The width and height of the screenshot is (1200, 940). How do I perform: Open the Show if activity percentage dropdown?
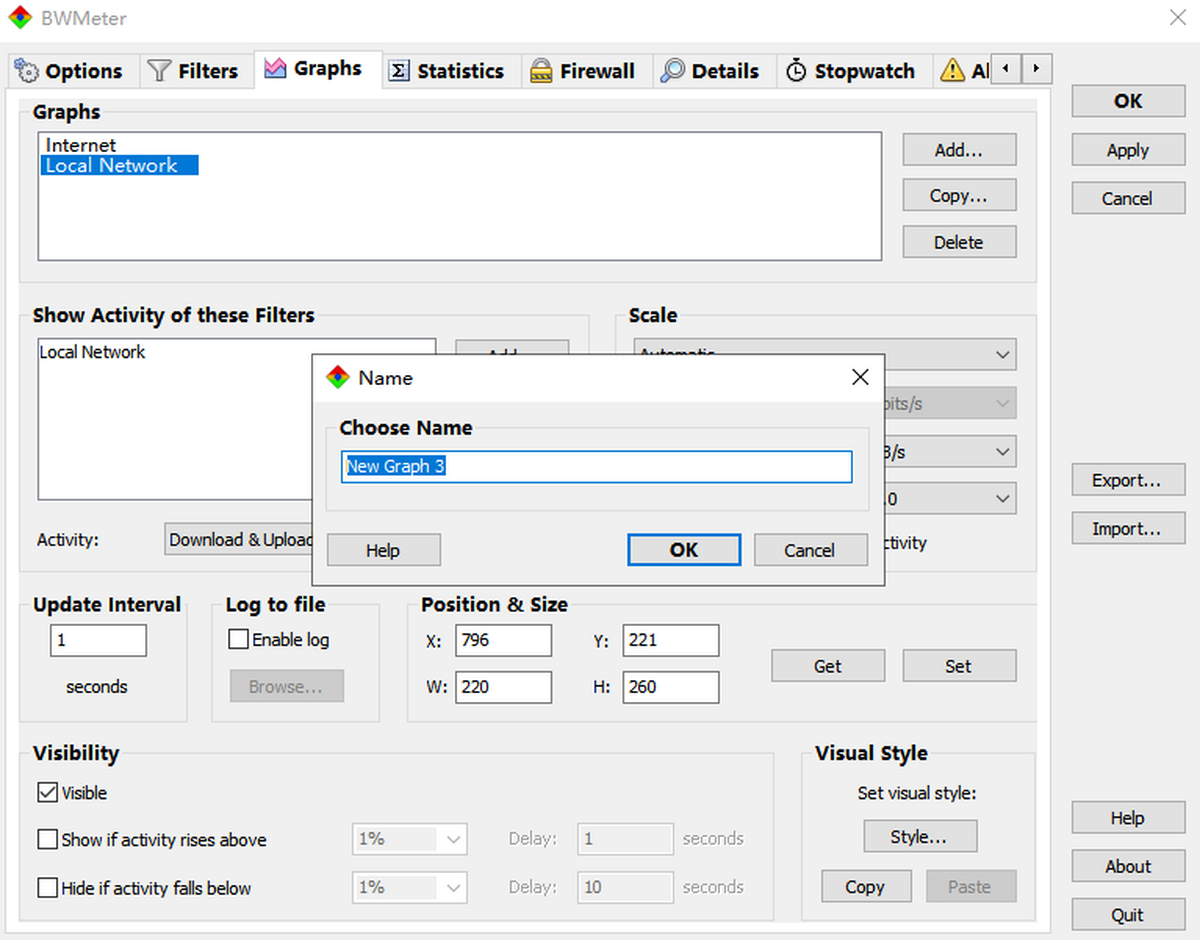coord(410,839)
